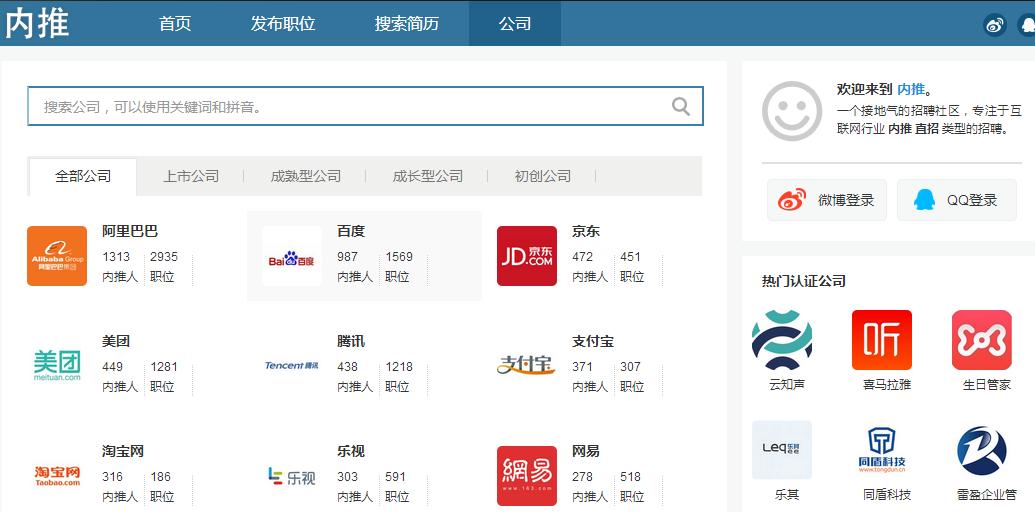Open the 淘宝网 company name link
The width and height of the screenshot is (1035, 512).
(x=123, y=452)
